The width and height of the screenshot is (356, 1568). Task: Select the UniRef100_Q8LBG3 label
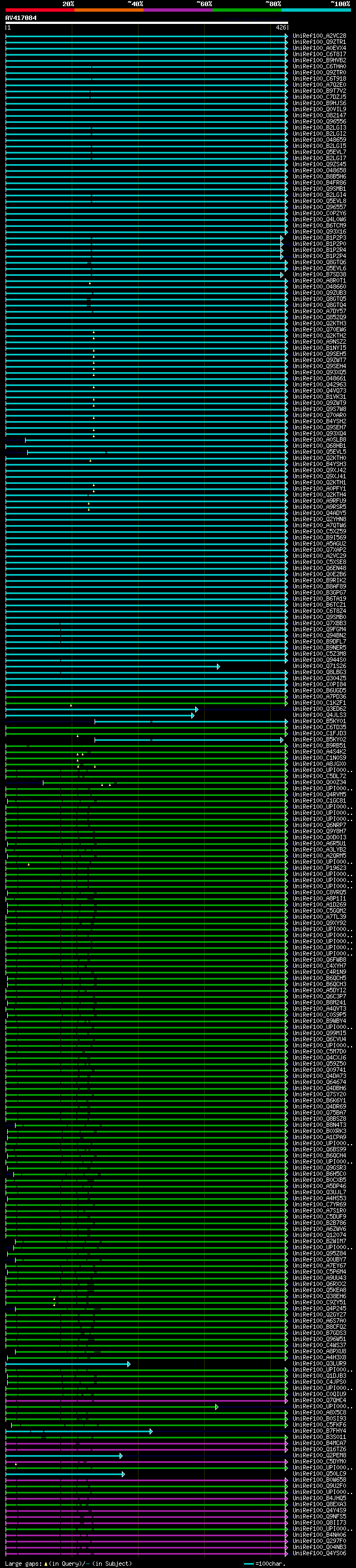pos(319,672)
